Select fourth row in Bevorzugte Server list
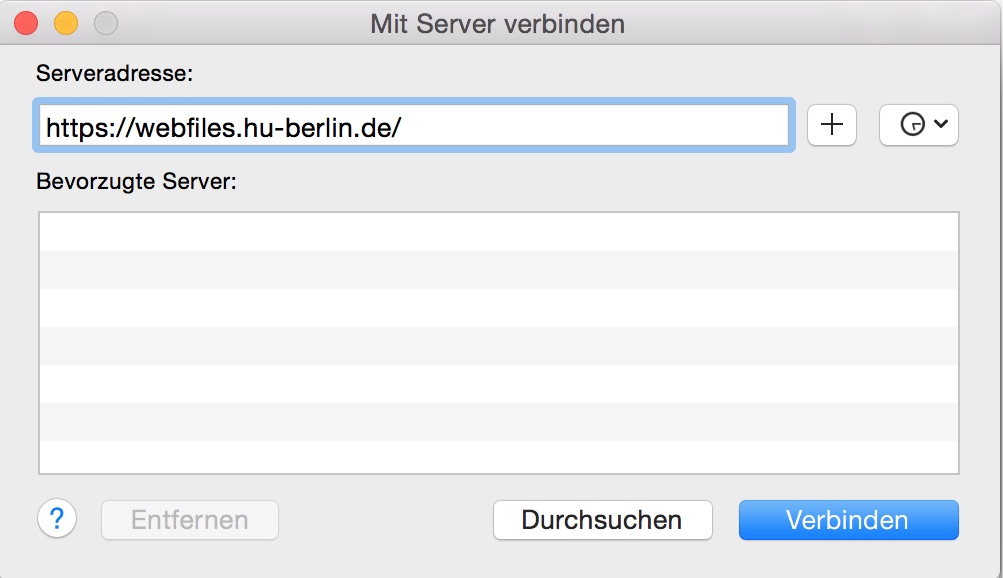Viewport: 1003px width, 578px height. tap(498, 346)
